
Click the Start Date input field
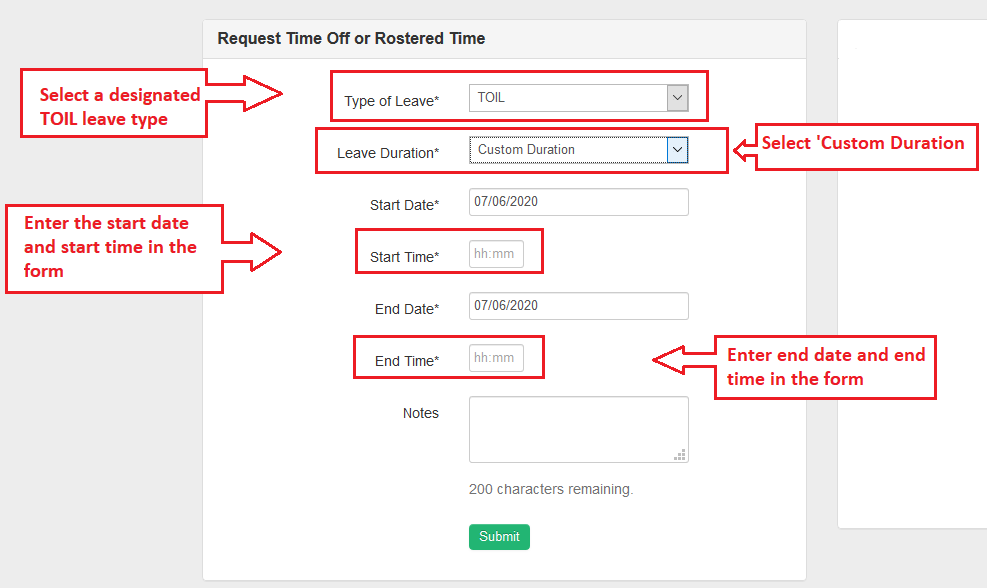578,202
